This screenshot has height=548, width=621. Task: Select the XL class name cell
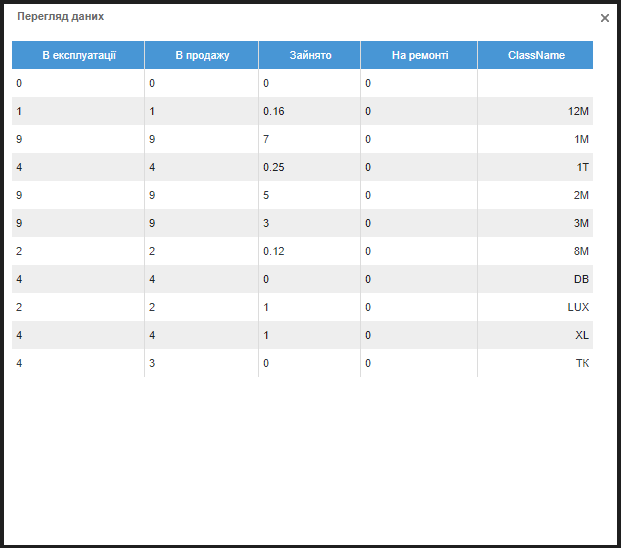[x=581, y=335]
